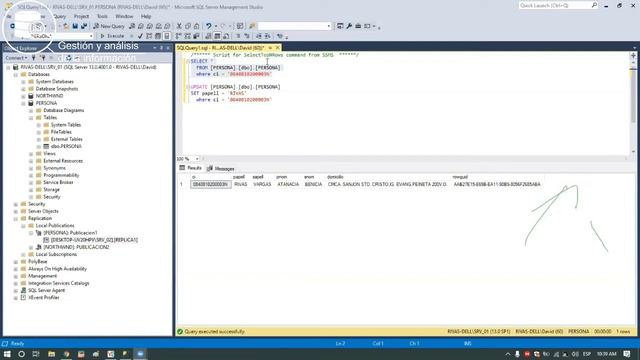Click 'VARGAS' cell in results grid

coord(262,184)
